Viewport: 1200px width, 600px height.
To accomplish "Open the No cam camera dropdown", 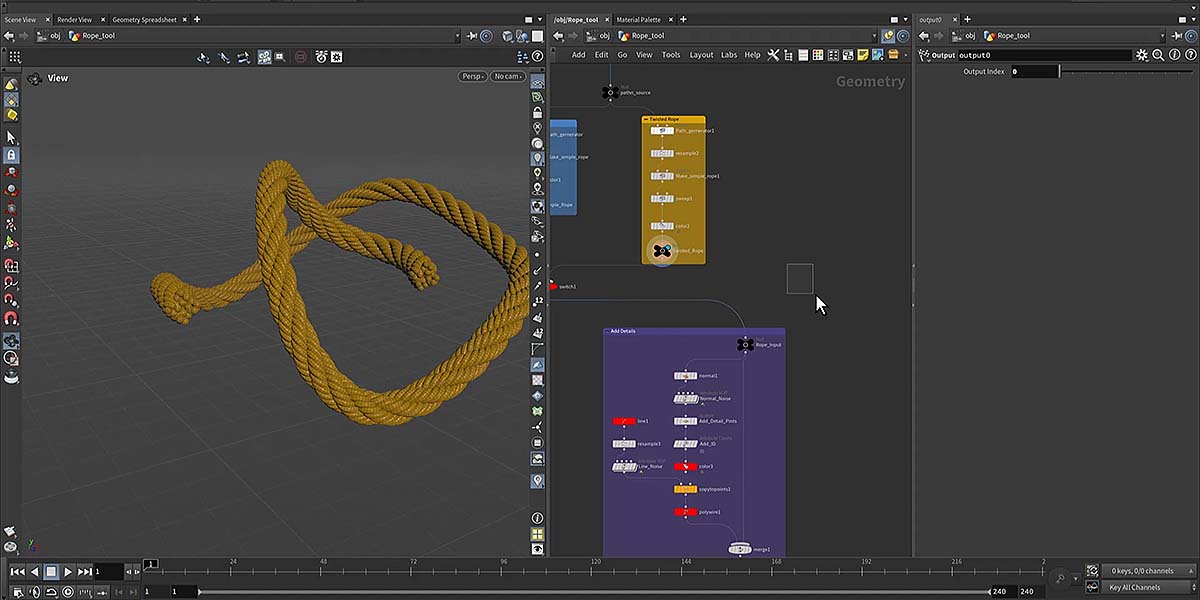I will (508, 77).
